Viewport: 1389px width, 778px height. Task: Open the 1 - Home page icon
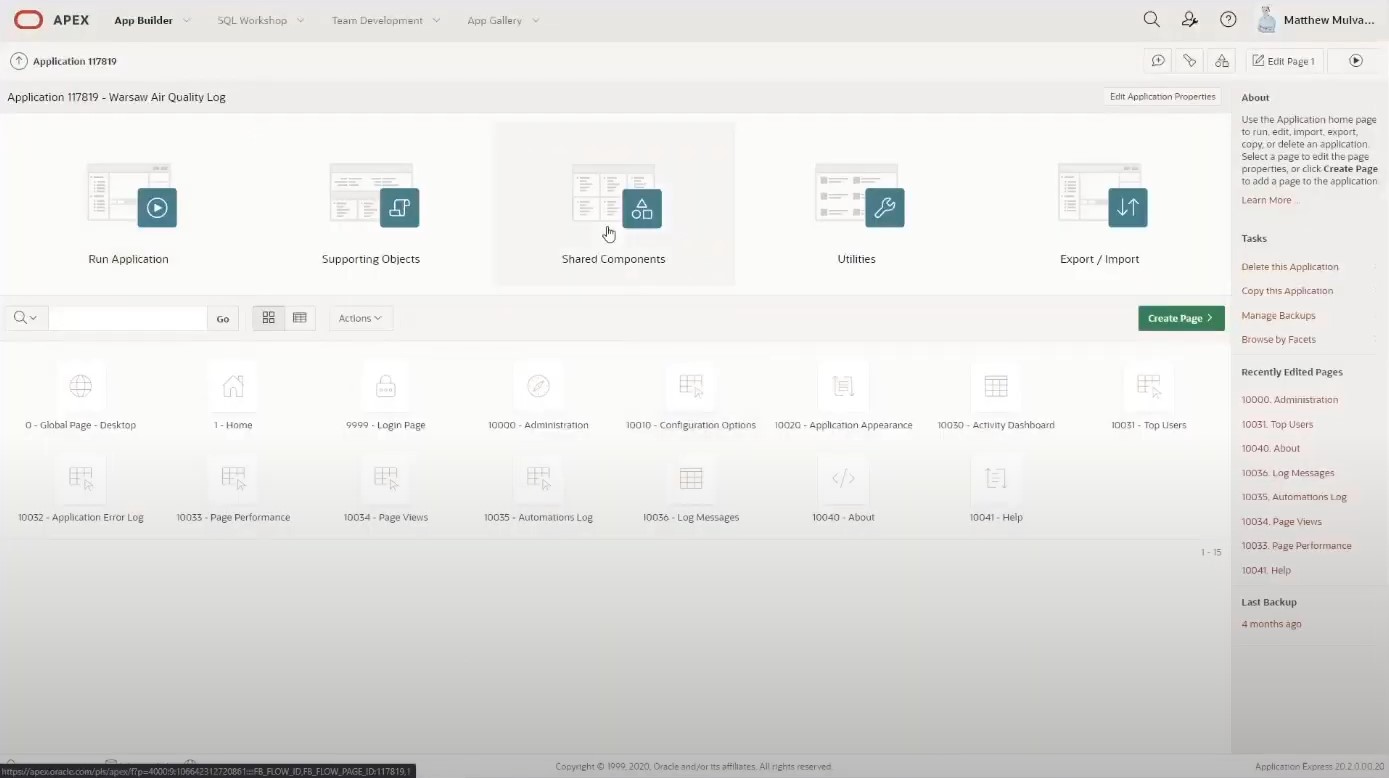click(233, 386)
